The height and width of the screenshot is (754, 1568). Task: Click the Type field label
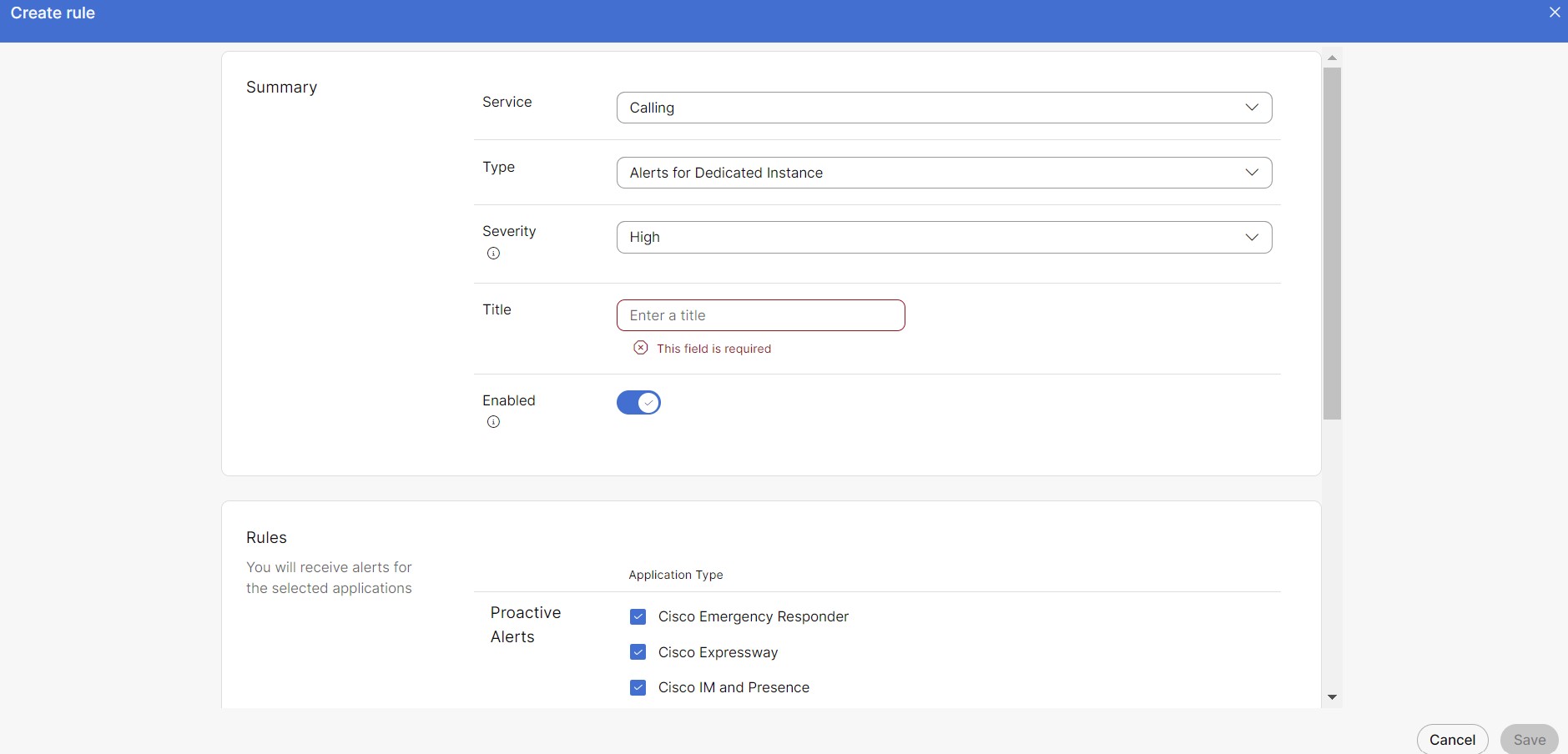coord(498,167)
